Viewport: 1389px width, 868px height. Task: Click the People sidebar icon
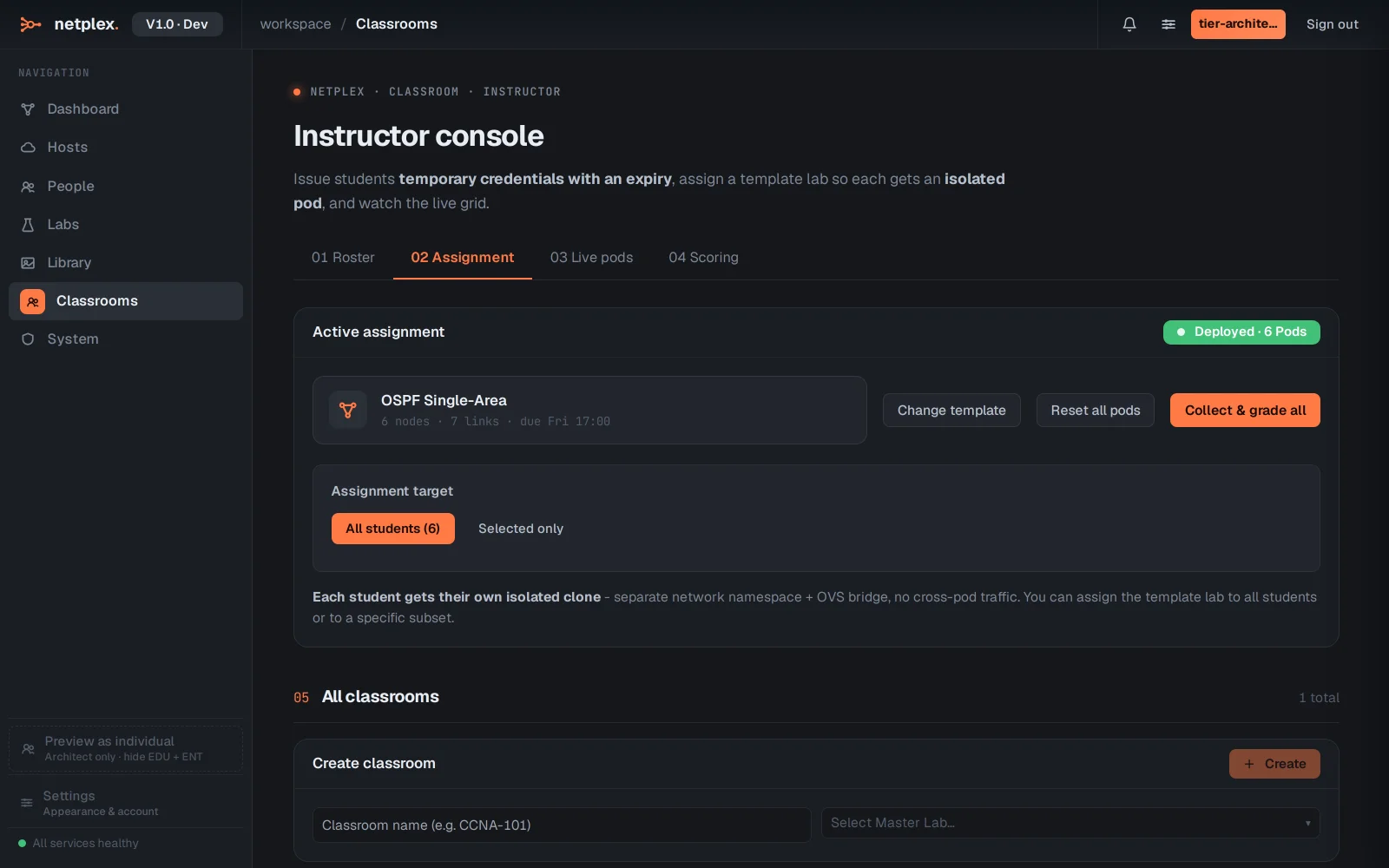point(28,187)
